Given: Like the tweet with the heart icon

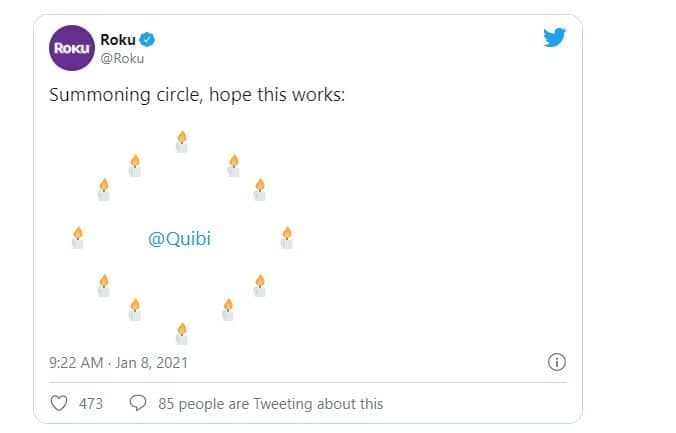Looking at the screenshot, I should point(59,403).
